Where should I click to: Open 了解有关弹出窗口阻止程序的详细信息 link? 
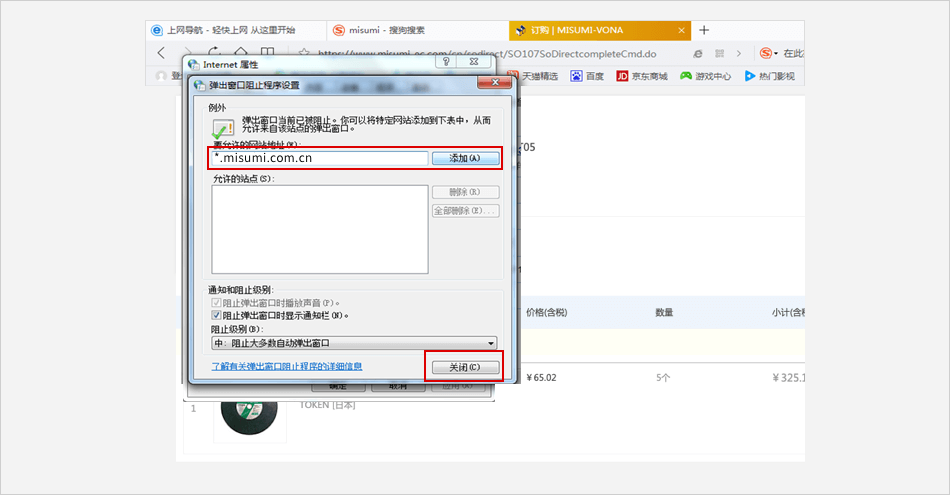(x=287, y=367)
